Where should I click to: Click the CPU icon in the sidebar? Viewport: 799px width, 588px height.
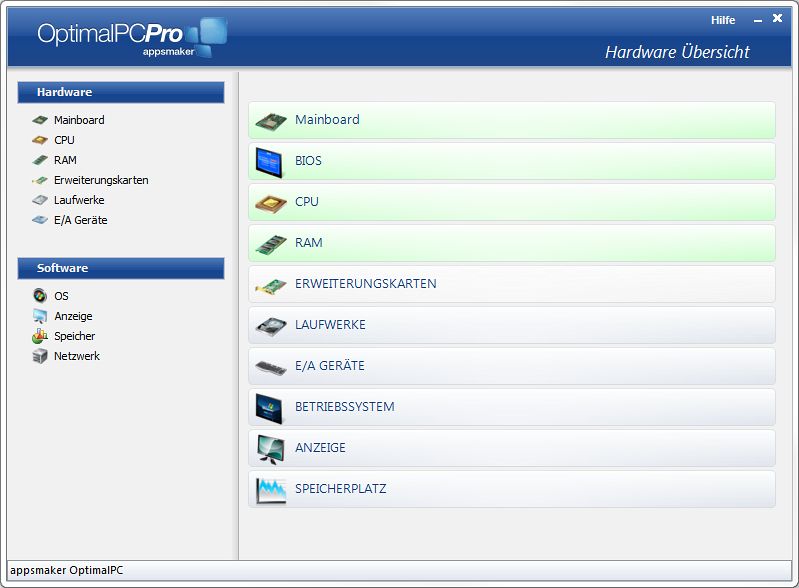(40, 140)
